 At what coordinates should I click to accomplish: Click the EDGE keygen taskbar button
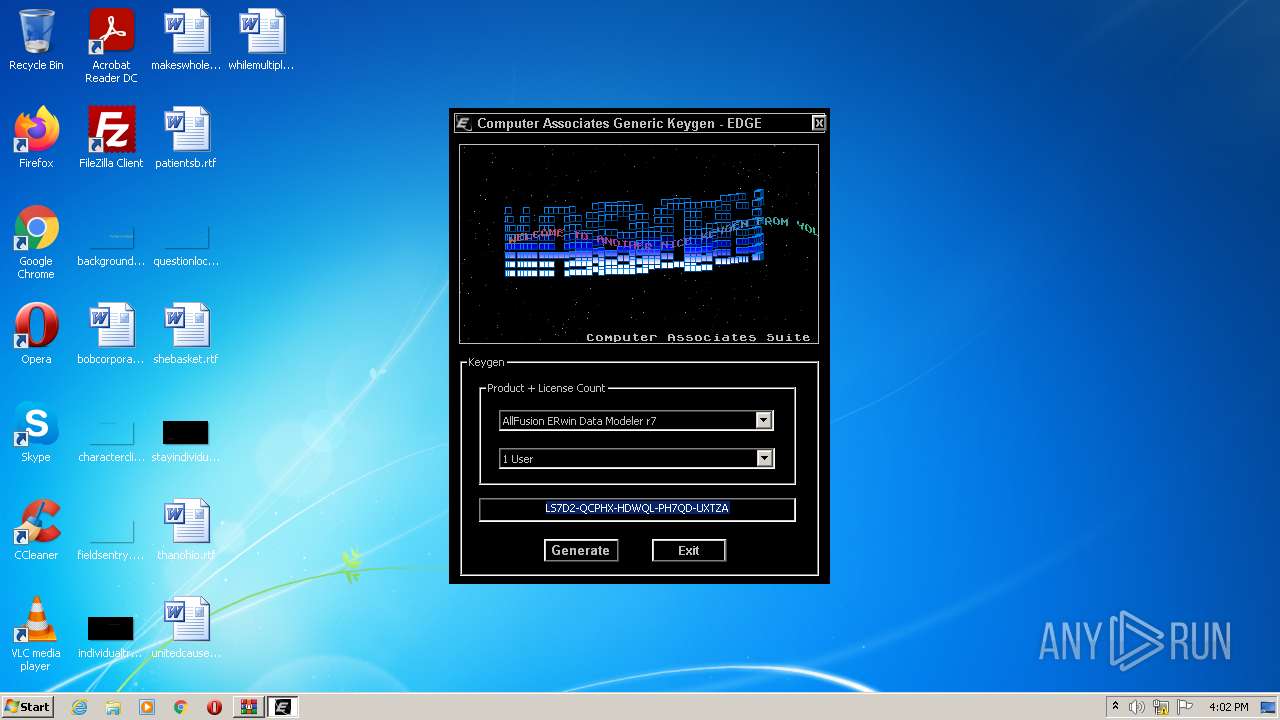283,707
